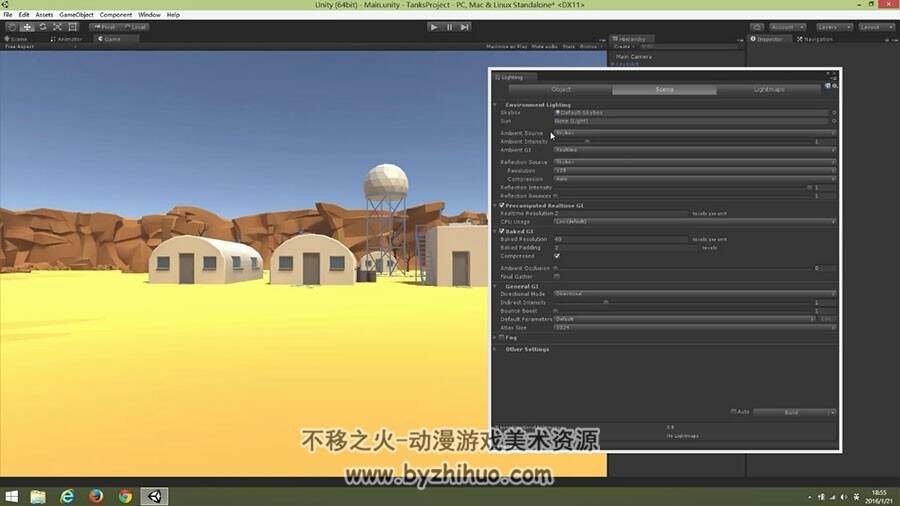Image resolution: width=900 pixels, height=506 pixels.
Task: Select the Scale tool in the toolbar
Action: tap(57, 27)
